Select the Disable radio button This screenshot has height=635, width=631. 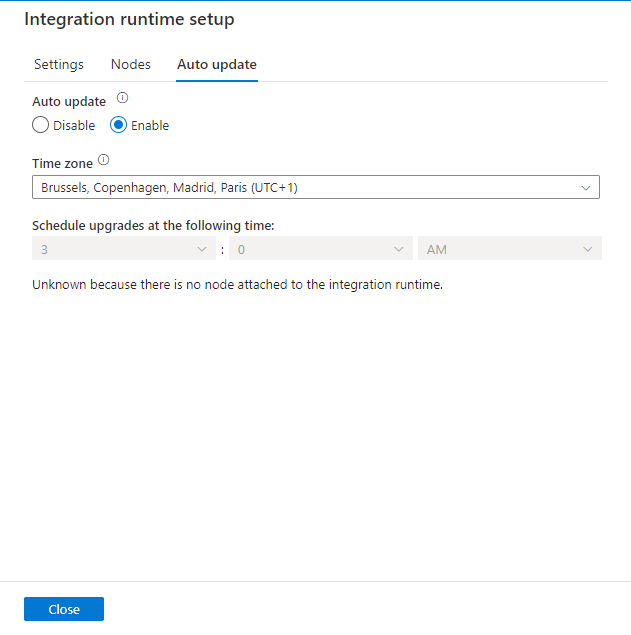click(x=41, y=125)
